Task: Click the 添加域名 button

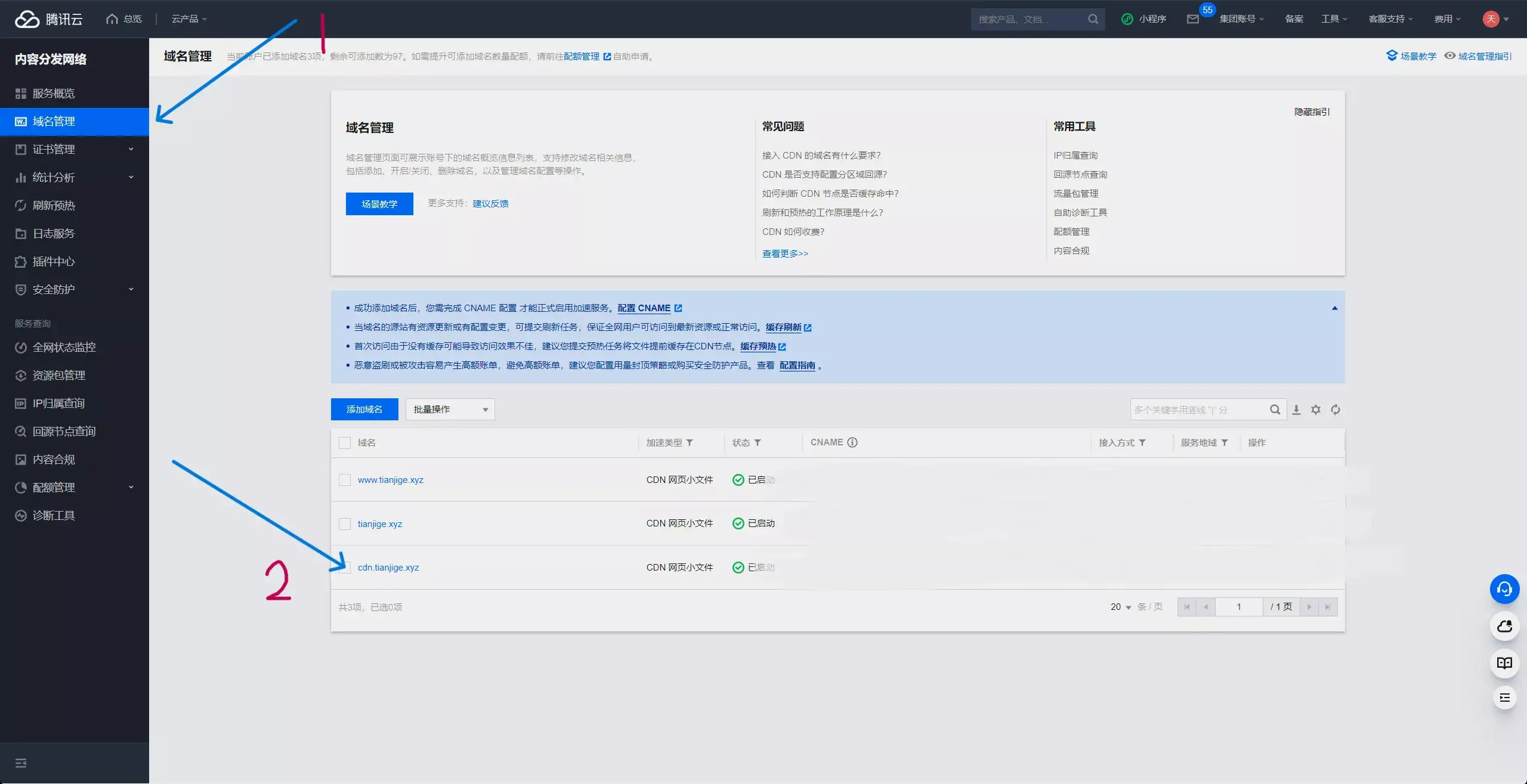Action: pyautogui.click(x=364, y=410)
